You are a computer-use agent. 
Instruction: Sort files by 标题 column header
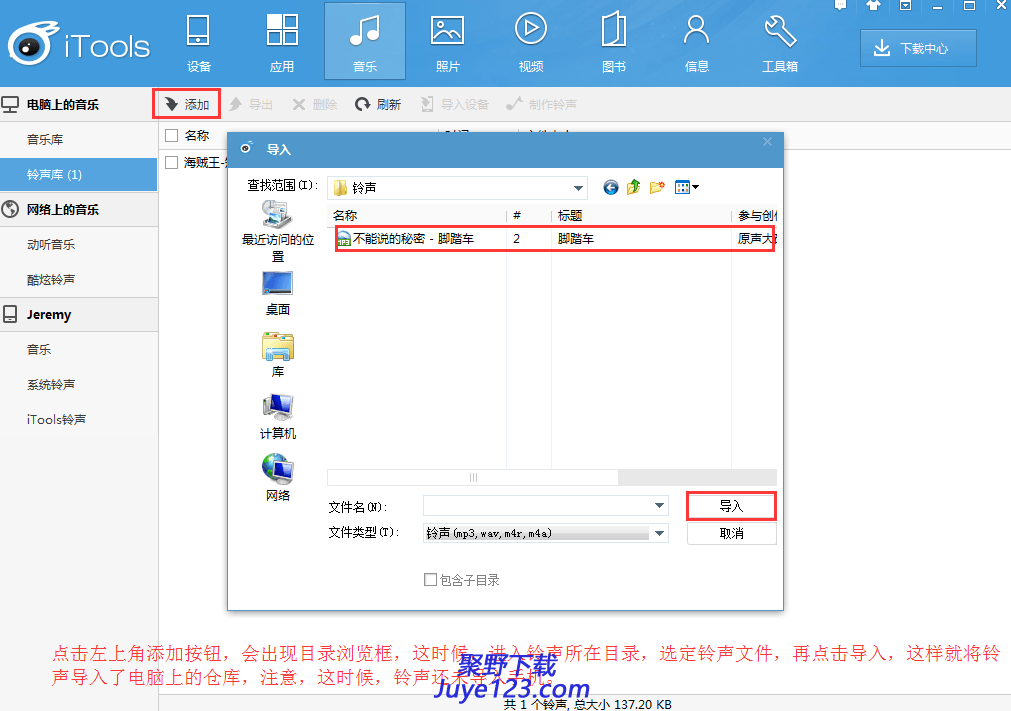tap(641, 215)
